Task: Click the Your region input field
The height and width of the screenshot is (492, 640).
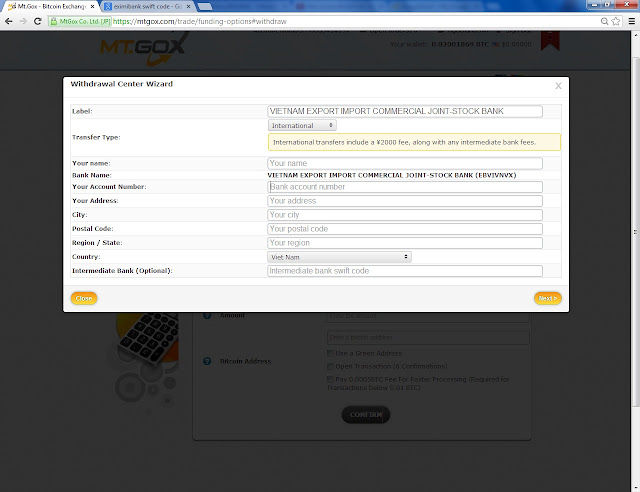Action: click(405, 243)
